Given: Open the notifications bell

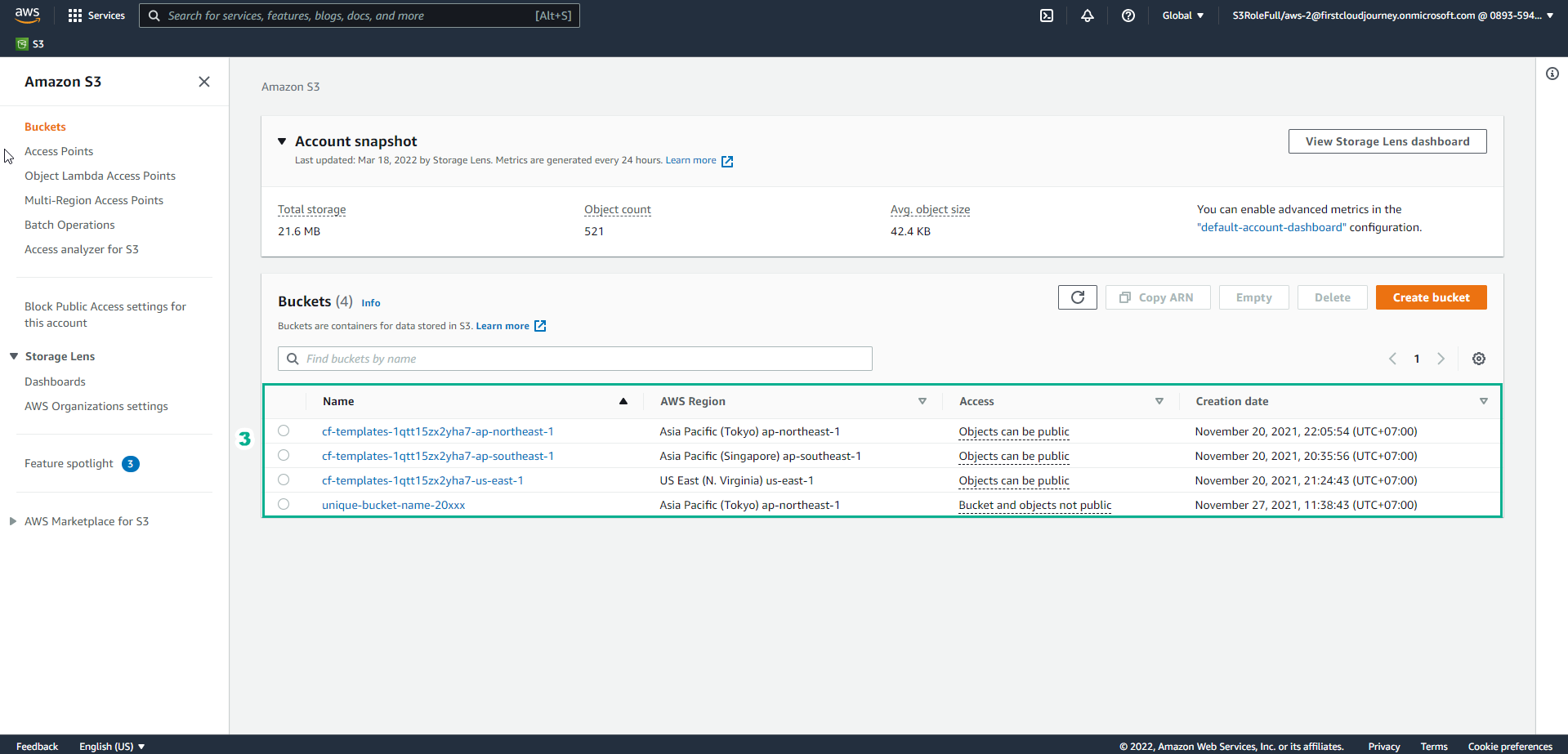Looking at the screenshot, I should tap(1088, 16).
